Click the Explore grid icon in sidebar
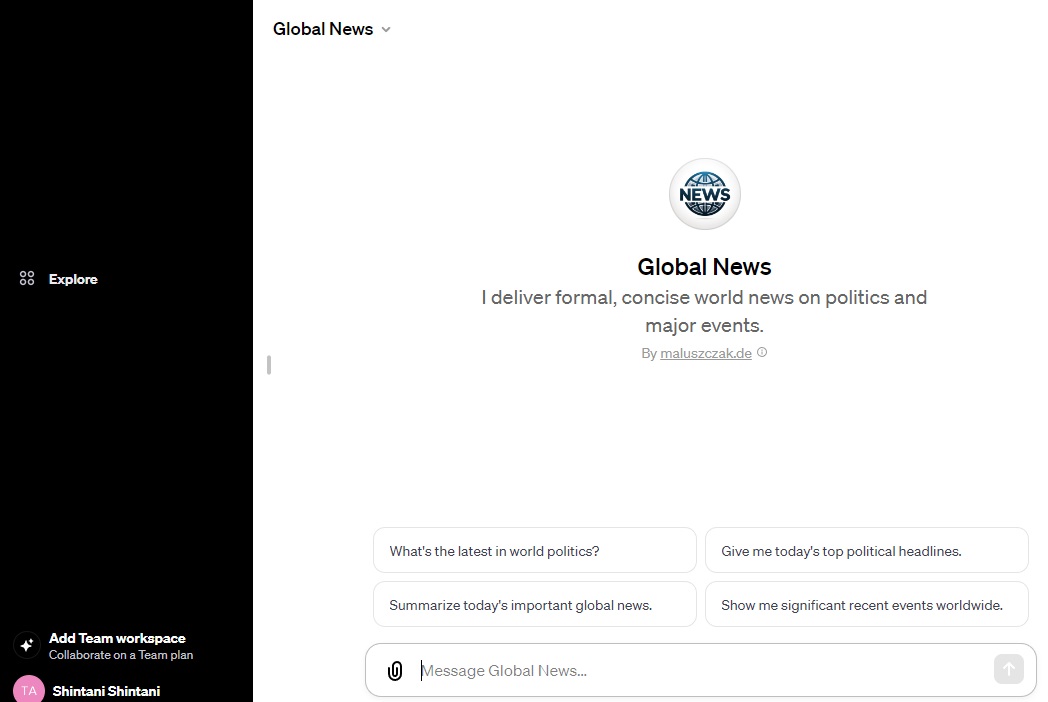Screen dimensions: 1048x702 pos(27,279)
